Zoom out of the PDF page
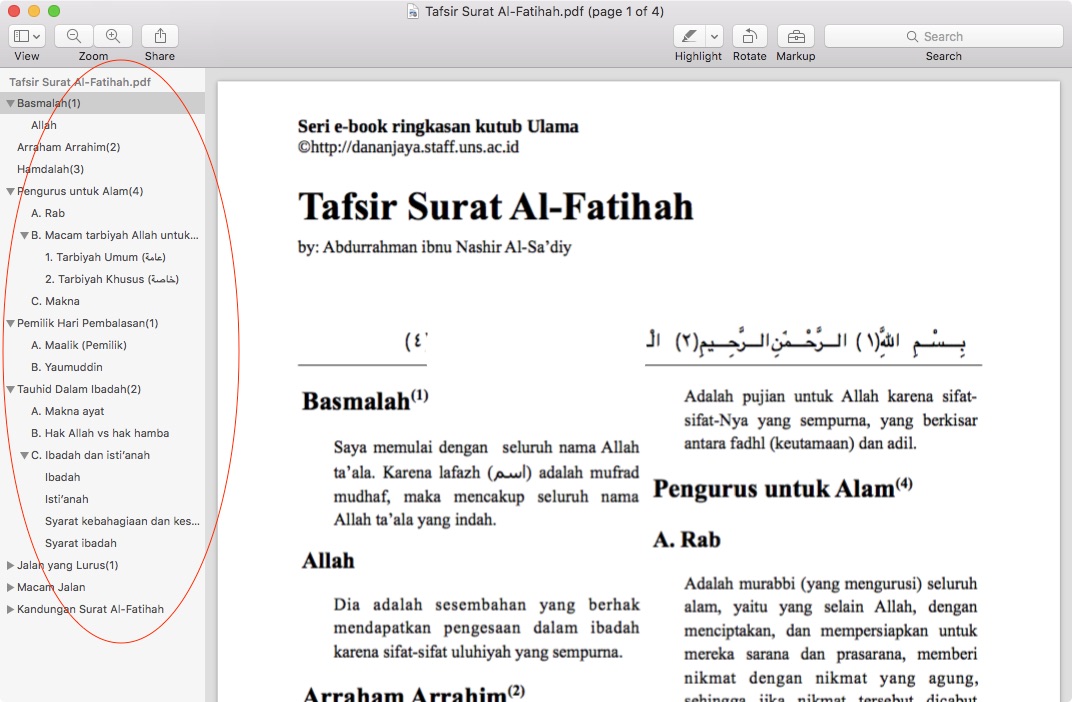 74,36
